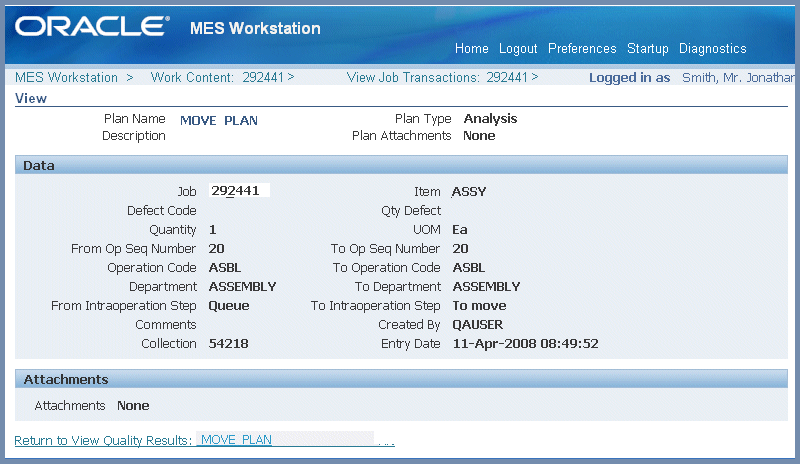Screen dimensions: 800x464
Task: Select the MES Workstation breadcrumb
Action: 66,78
